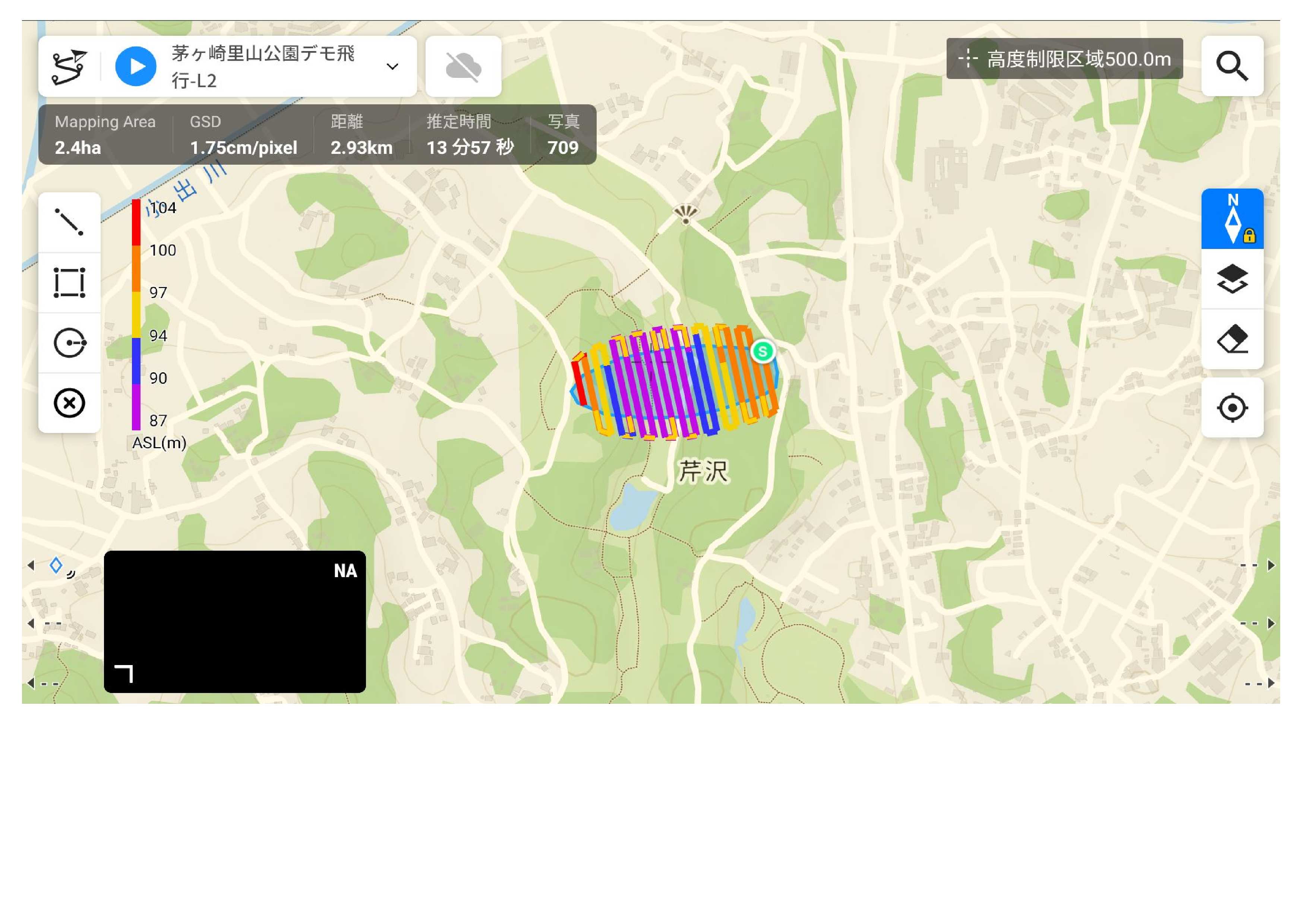Open the flight route library icon
The image size is (1307, 924).
(x=69, y=67)
